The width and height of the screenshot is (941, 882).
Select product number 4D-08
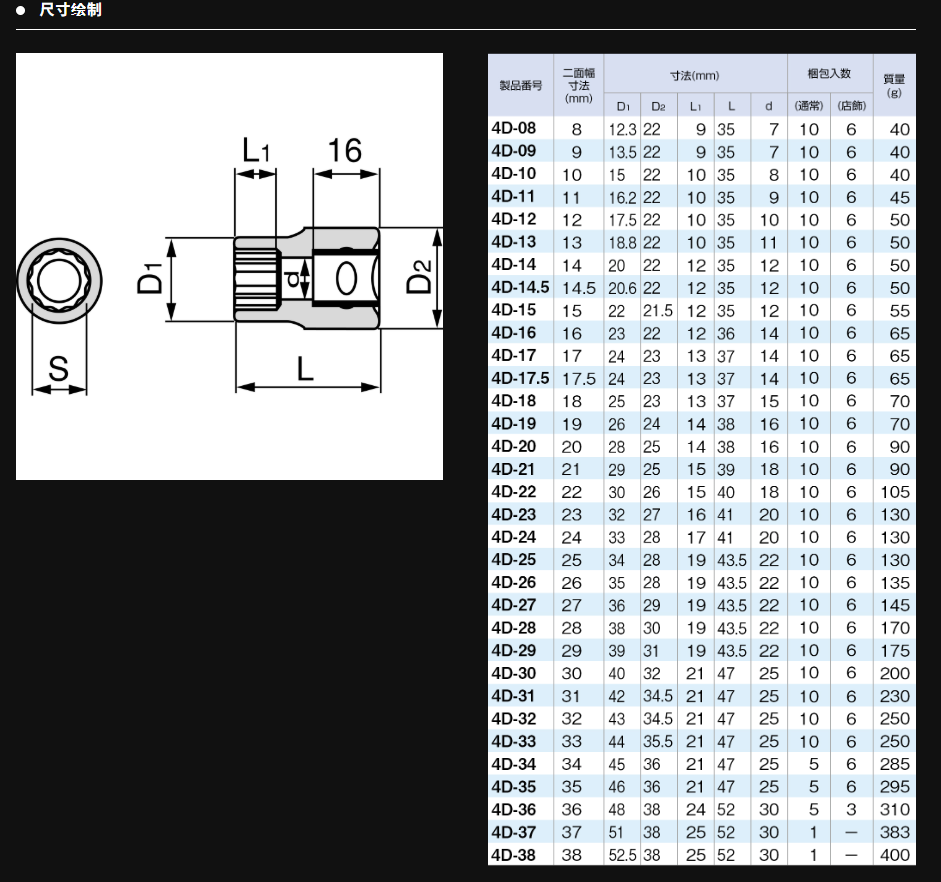514,128
